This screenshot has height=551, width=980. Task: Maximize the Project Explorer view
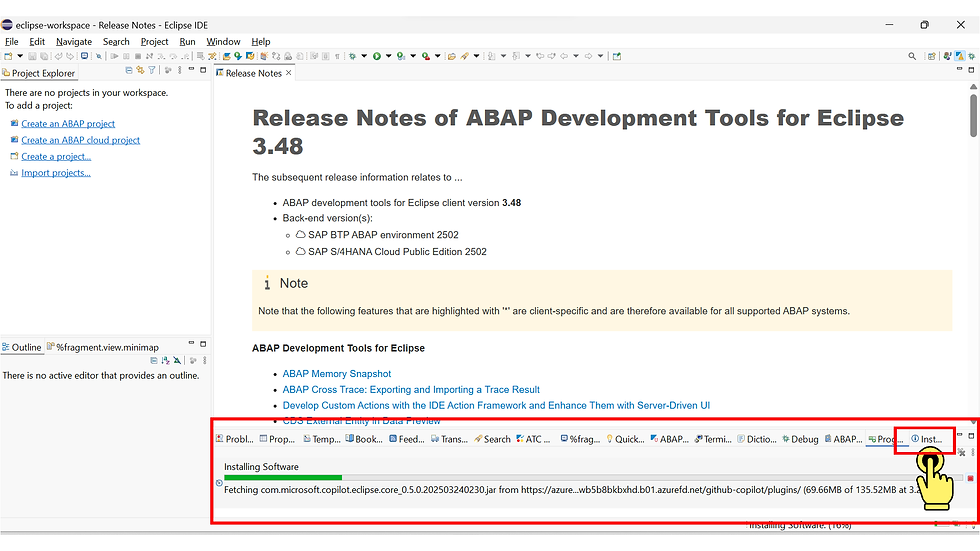tap(203, 70)
